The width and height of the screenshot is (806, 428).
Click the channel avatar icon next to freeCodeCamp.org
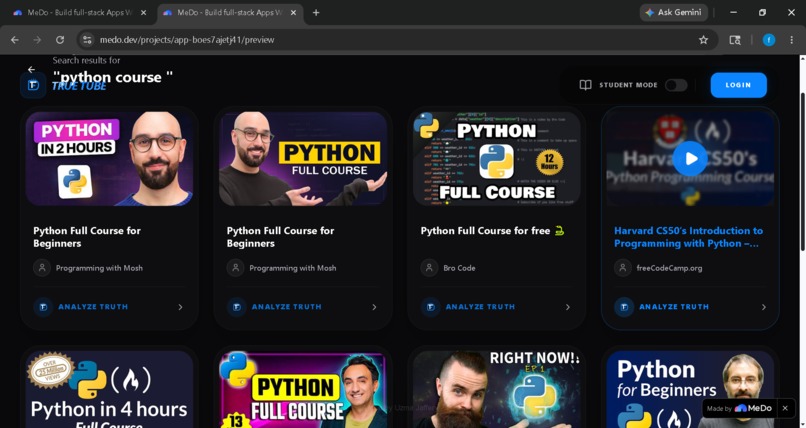tap(622, 268)
